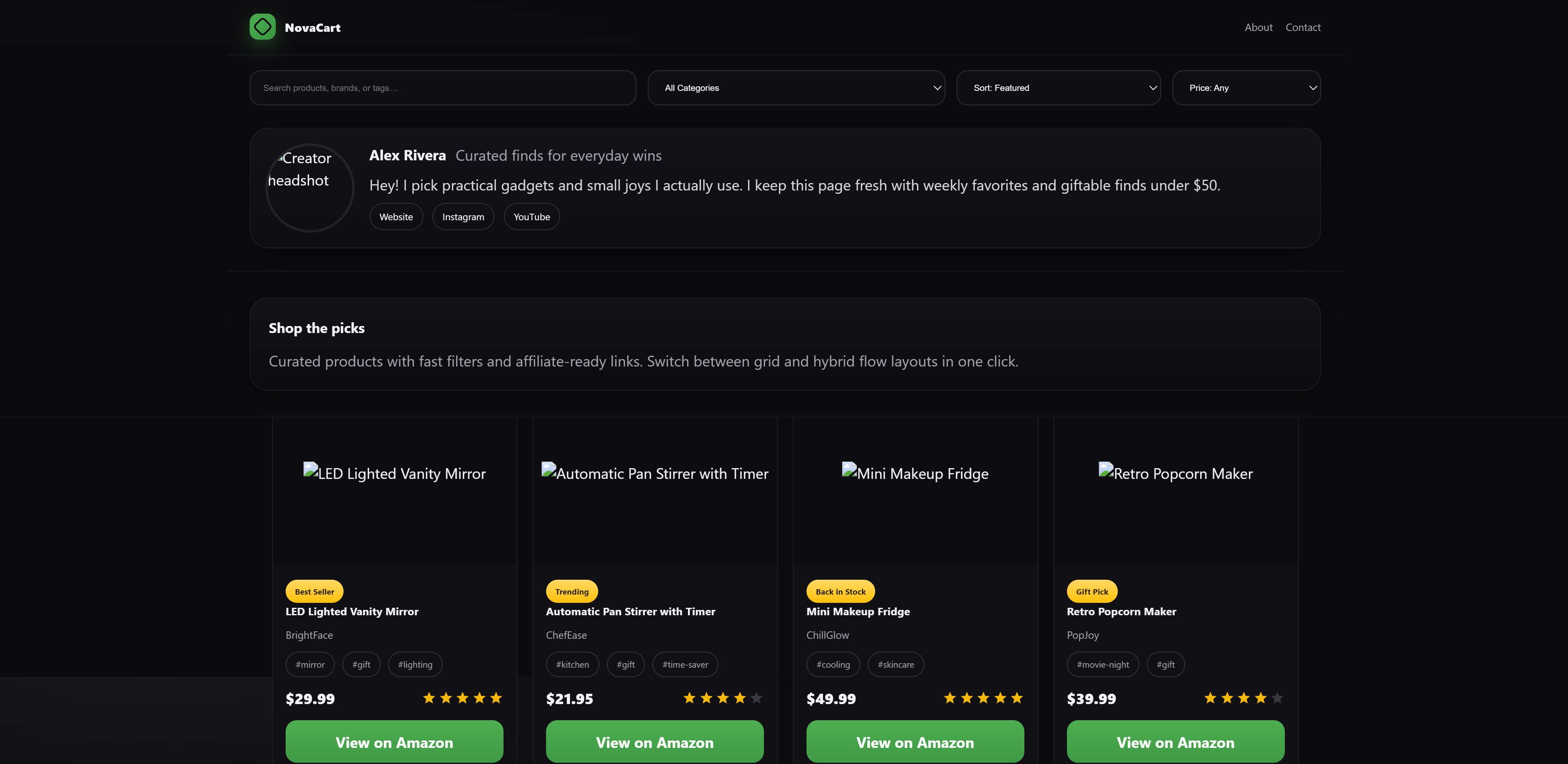Select the #movie-night tag chip
The image size is (1568, 764).
coord(1103,664)
